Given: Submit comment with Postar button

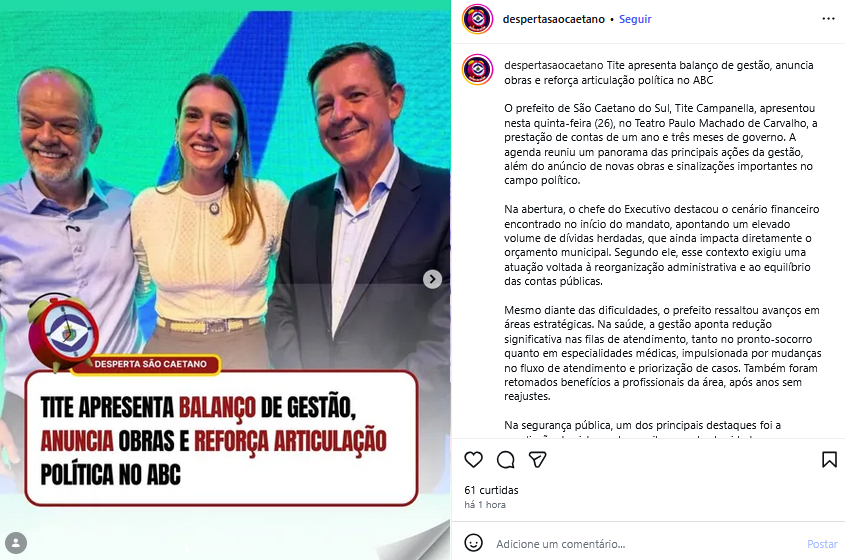Looking at the screenshot, I should 822,544.
